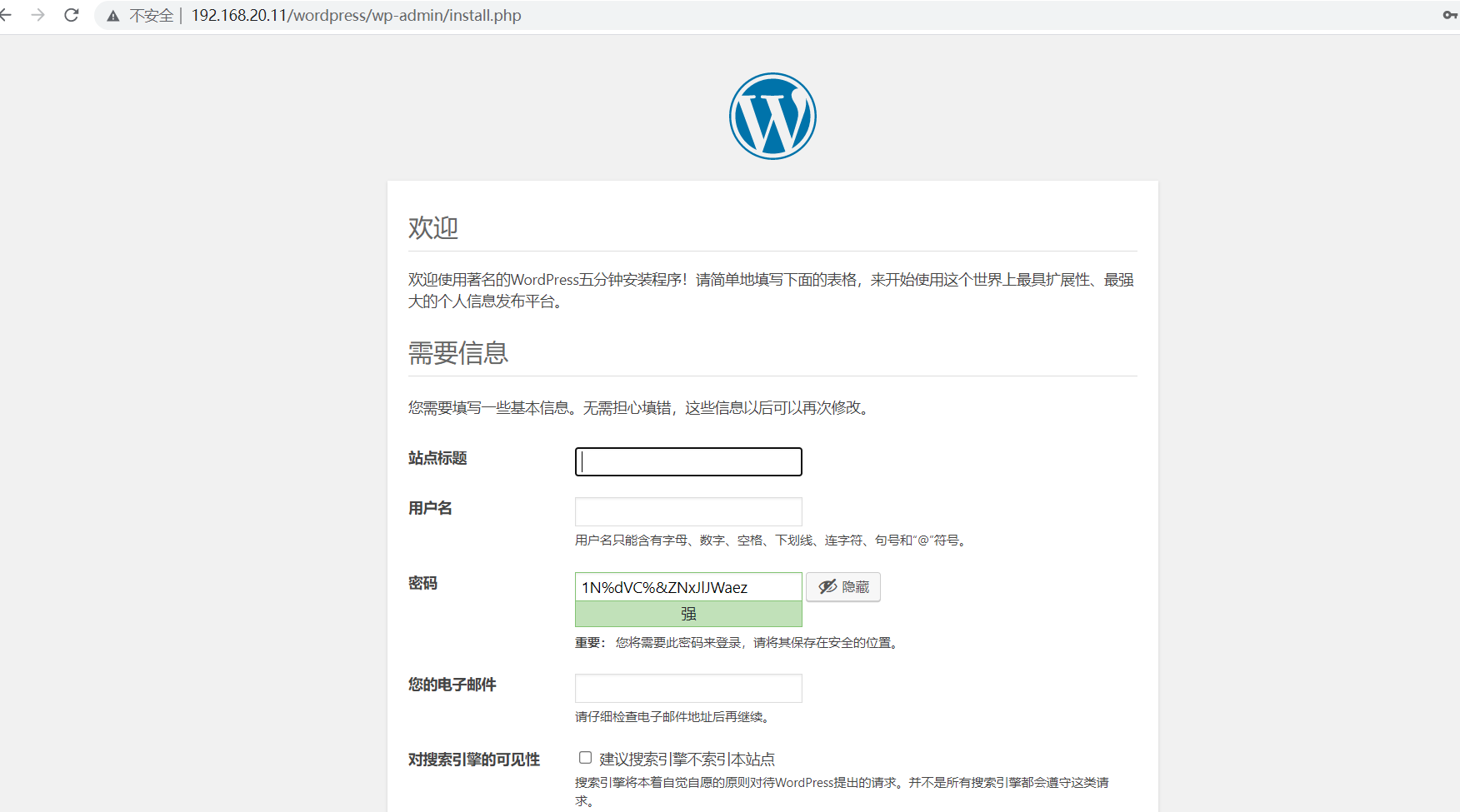
Task: Click the 重要 password warning text
Action: pos(738,643)
